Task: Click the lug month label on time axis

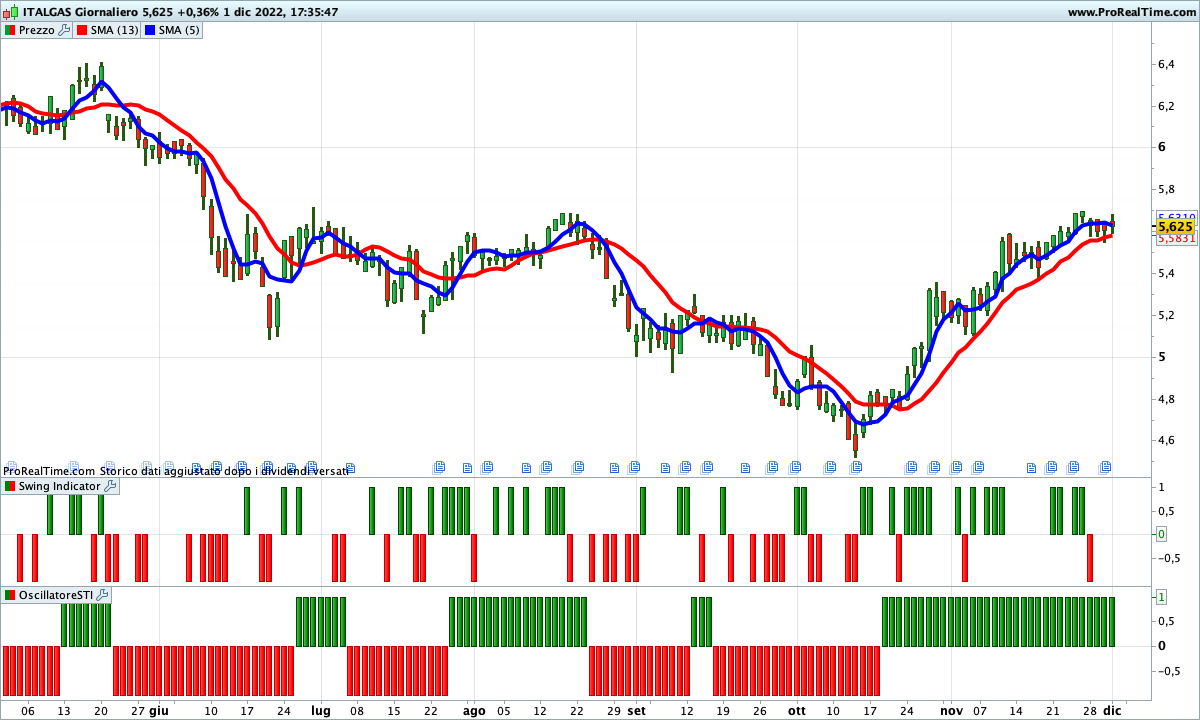Action: [x=320, y=711]
